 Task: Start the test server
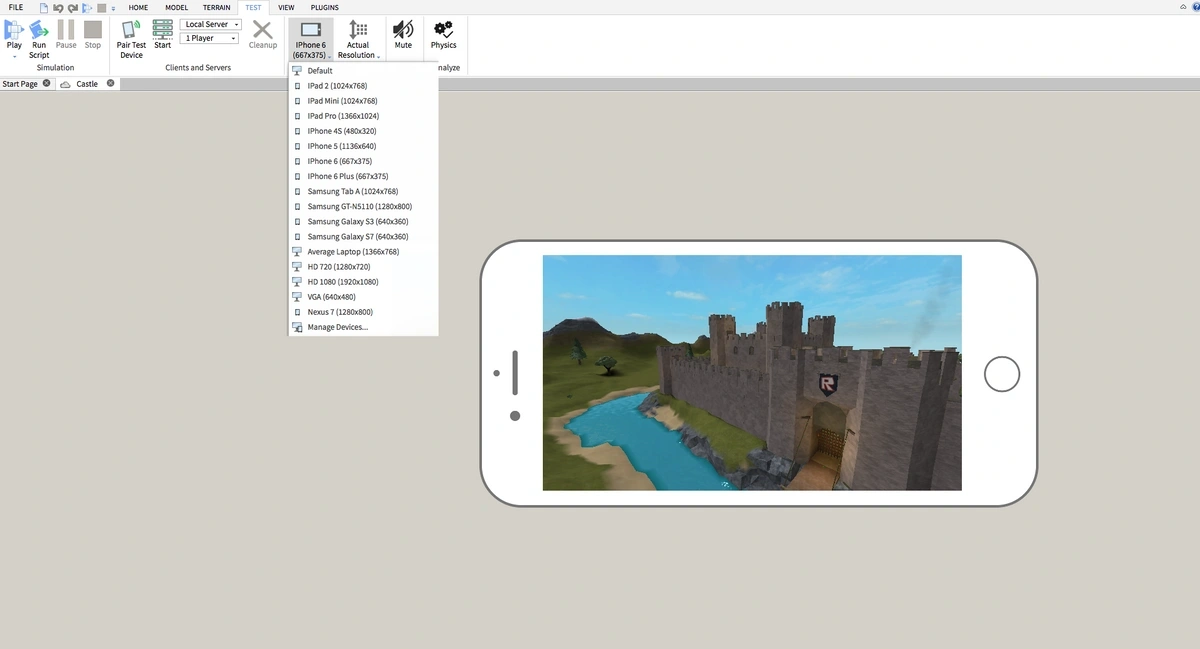162,31
